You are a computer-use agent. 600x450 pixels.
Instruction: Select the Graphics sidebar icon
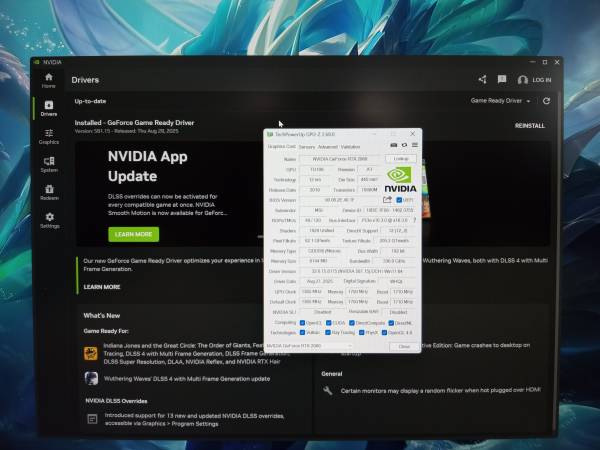coord(48,135)
